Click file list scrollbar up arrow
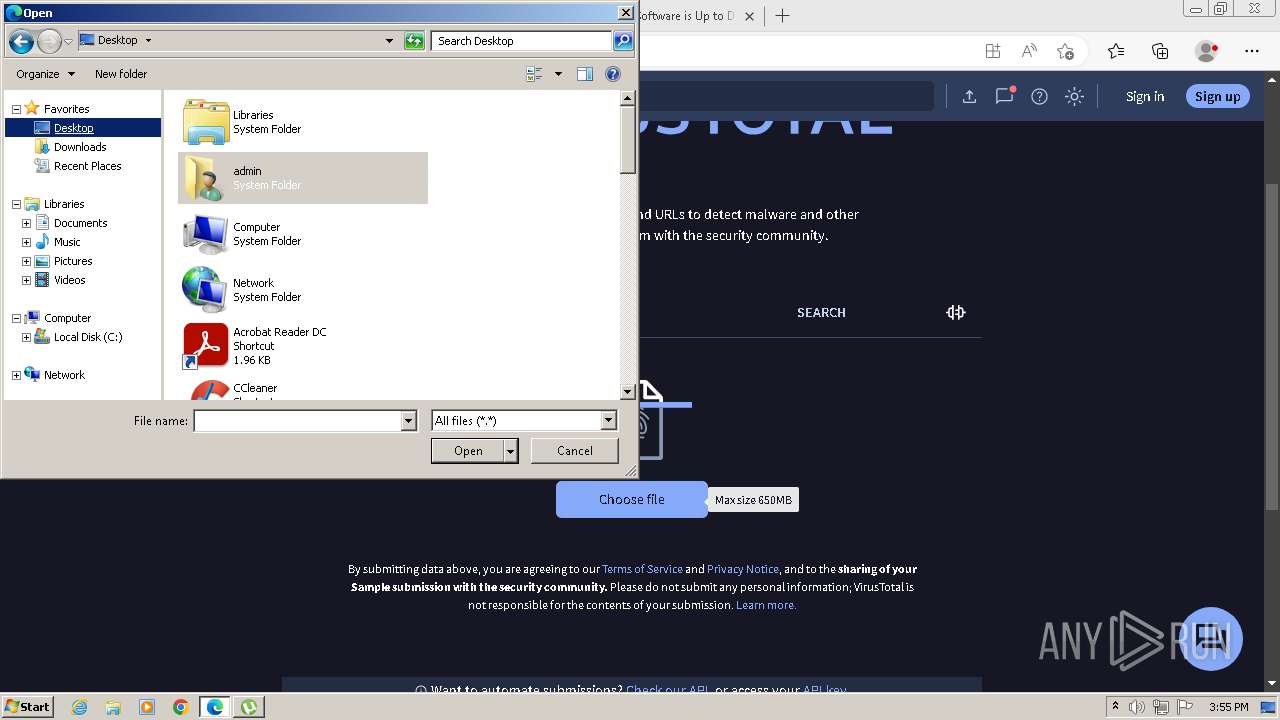This screenshot has height=720, width=1280. pyautogui.click(x=628, y=98)
